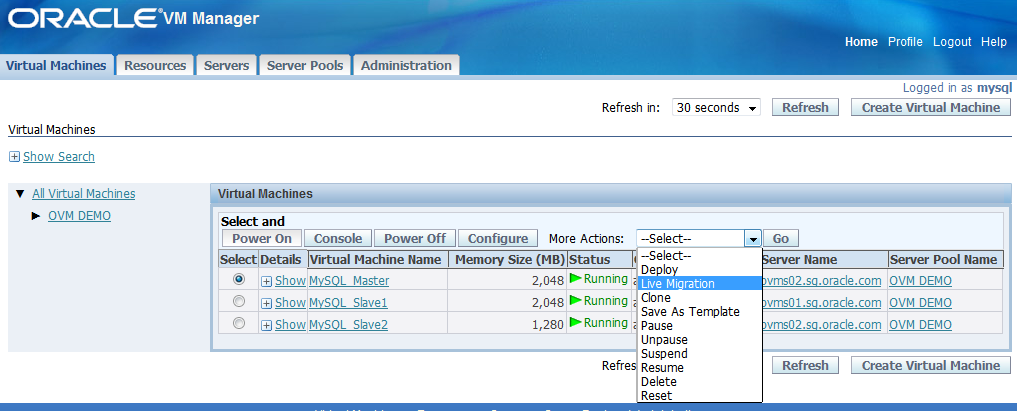Select the MySQL_Slave2 radio button
The height and width of the screenshot is (413, 1017).
(x=239, y=323)
